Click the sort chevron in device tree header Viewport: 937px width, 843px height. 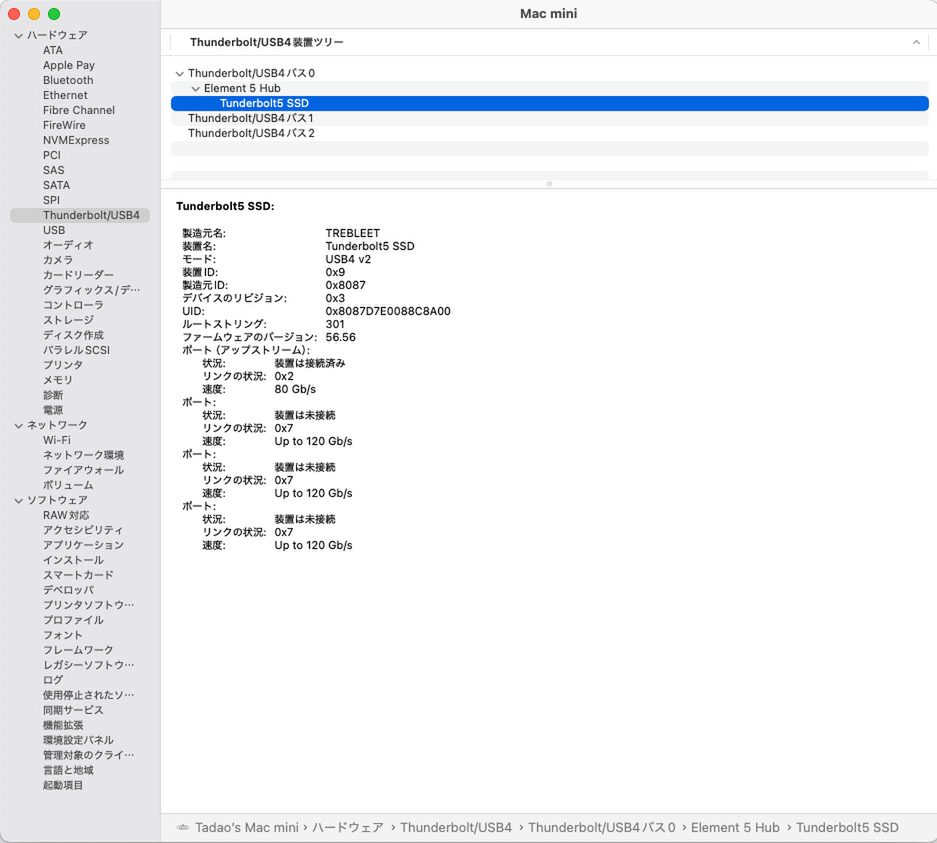[916, 43]
